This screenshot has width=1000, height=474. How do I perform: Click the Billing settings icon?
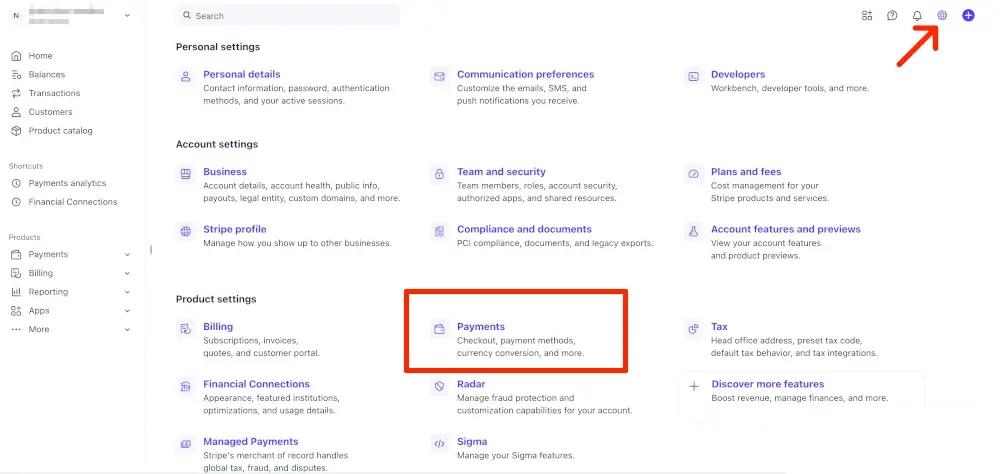point(186,329)
